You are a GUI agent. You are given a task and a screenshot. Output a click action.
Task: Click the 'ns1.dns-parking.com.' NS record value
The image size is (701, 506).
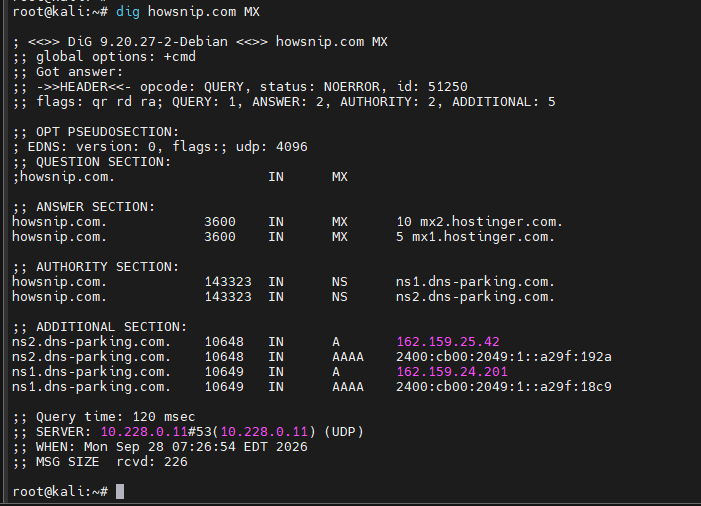coord(475,282)
